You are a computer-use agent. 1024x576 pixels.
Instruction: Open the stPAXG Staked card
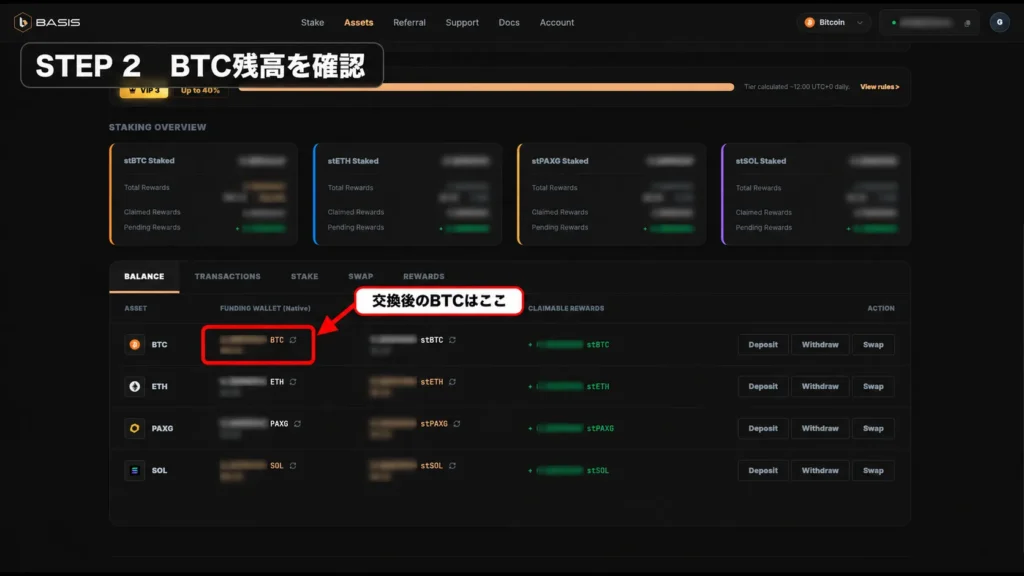tap(611, 194)
